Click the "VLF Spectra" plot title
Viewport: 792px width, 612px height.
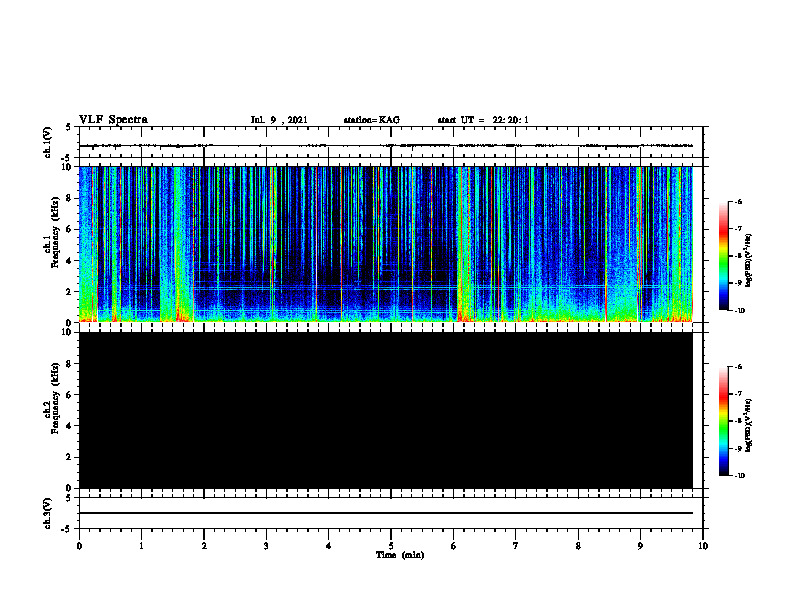pos(113,120)
